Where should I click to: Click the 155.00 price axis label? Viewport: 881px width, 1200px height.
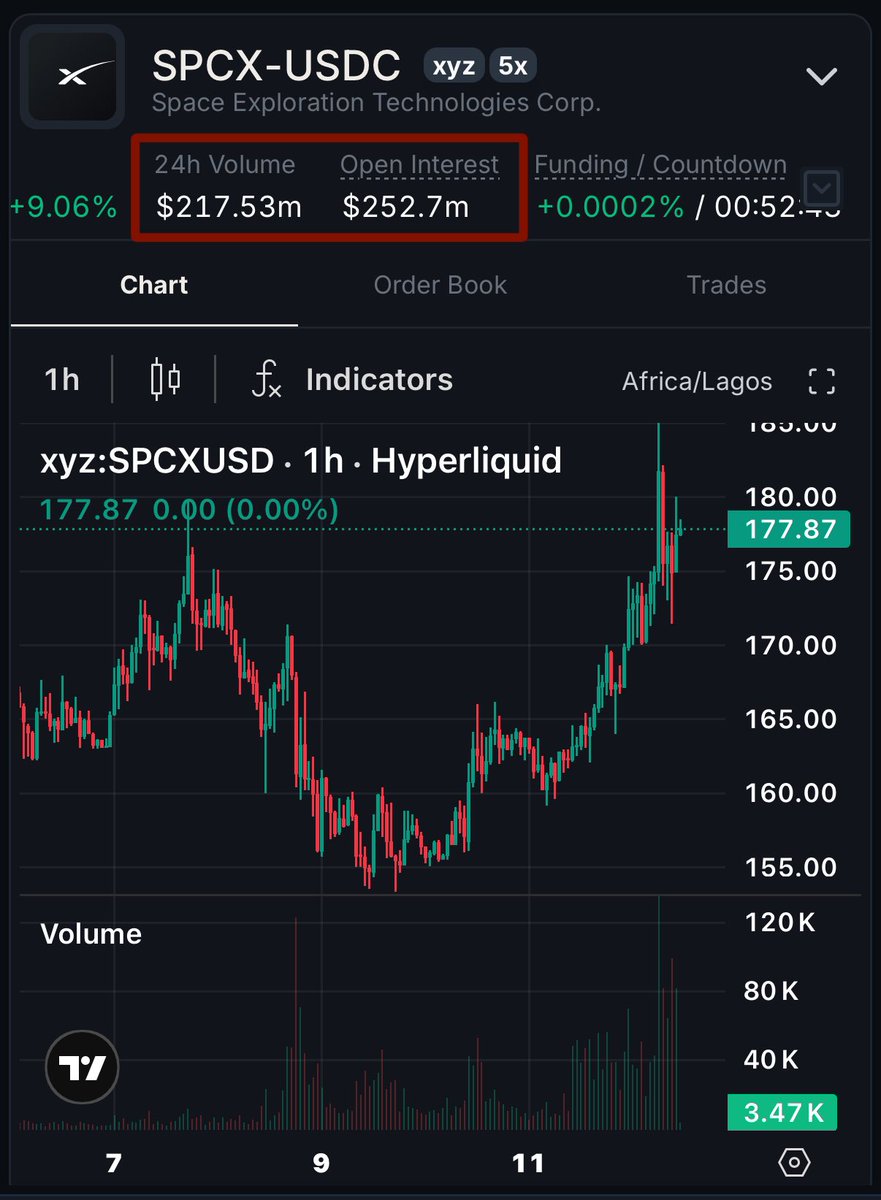(x=791, y=867)
